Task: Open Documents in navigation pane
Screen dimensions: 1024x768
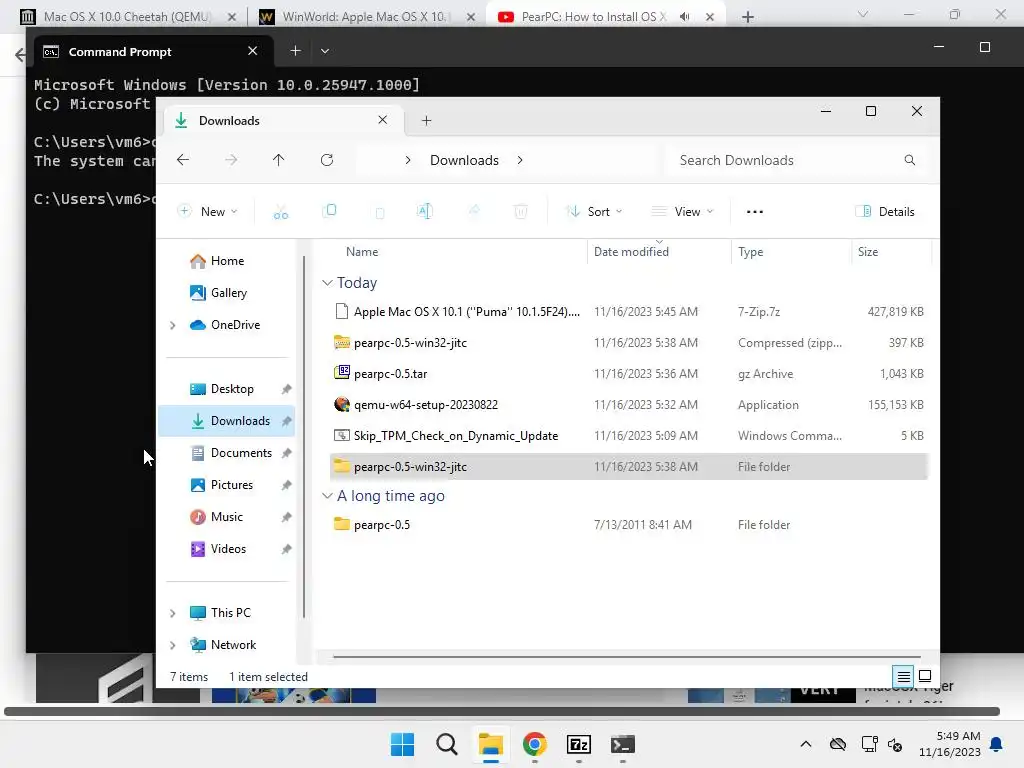Action: (x=227, y=453)
